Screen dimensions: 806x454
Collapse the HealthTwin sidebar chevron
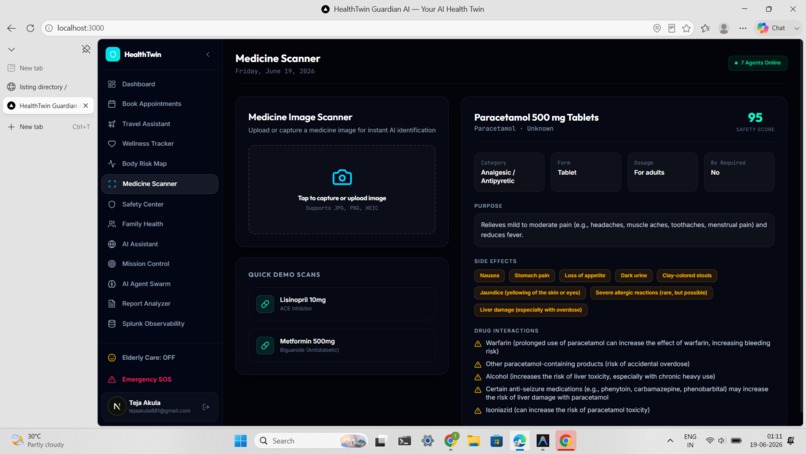(208, 55)
